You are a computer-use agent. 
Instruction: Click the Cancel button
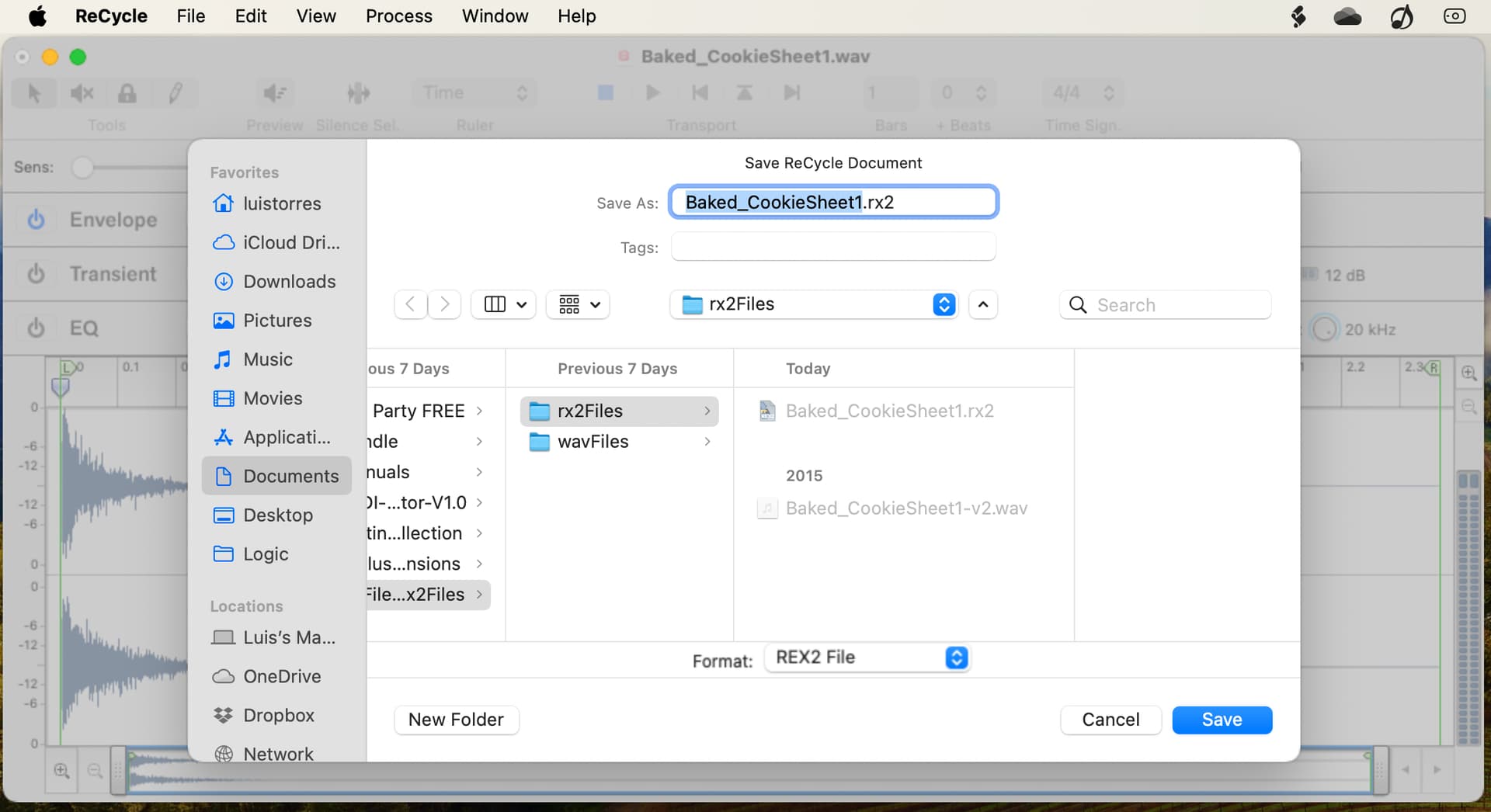pos(1110,720)
